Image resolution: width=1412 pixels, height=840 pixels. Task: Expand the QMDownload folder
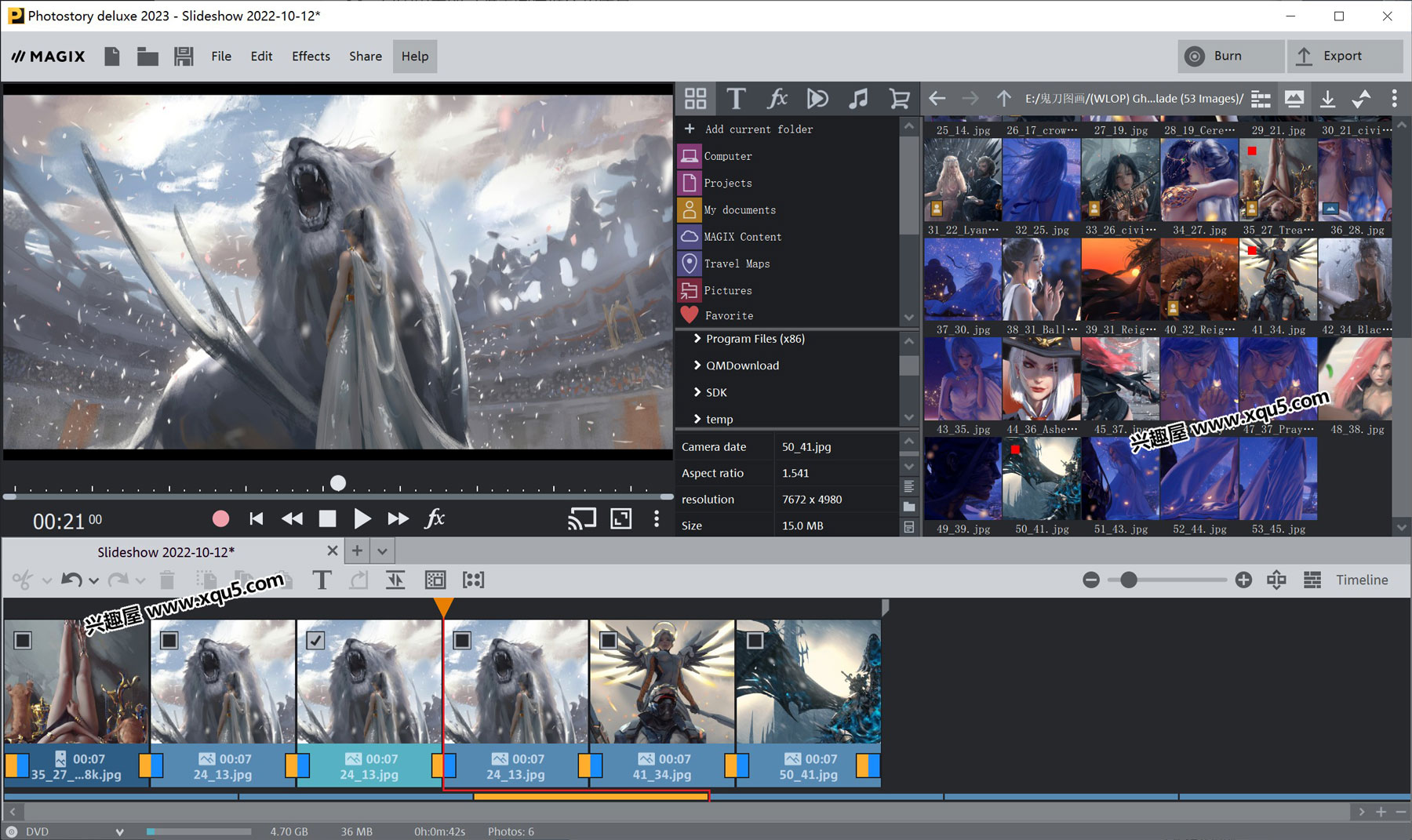(x=697, y=365)
